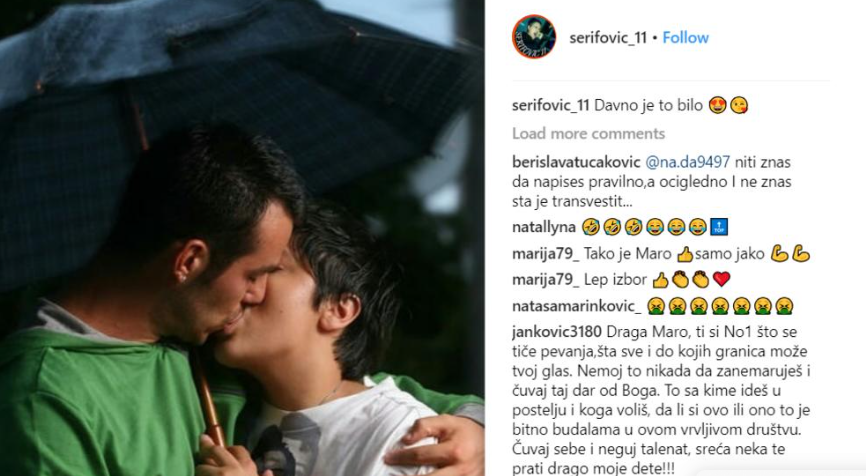The width and height of the screenshot is (866, 476).
Task: Open serifovic_11 profile avatar picture
Action: point(534,36)
